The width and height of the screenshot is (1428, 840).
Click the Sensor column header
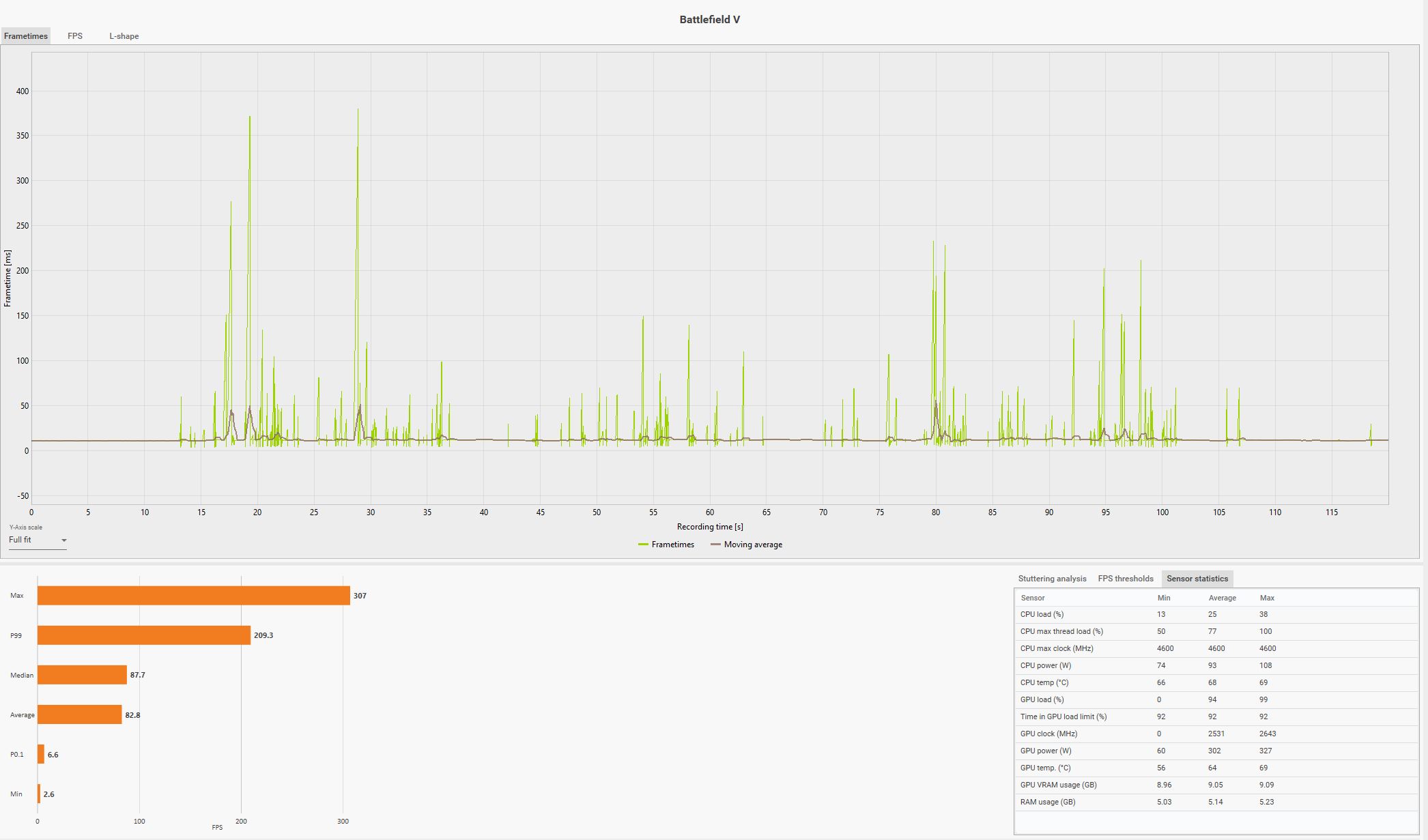pyautogui.click(x=1032, y=598)
